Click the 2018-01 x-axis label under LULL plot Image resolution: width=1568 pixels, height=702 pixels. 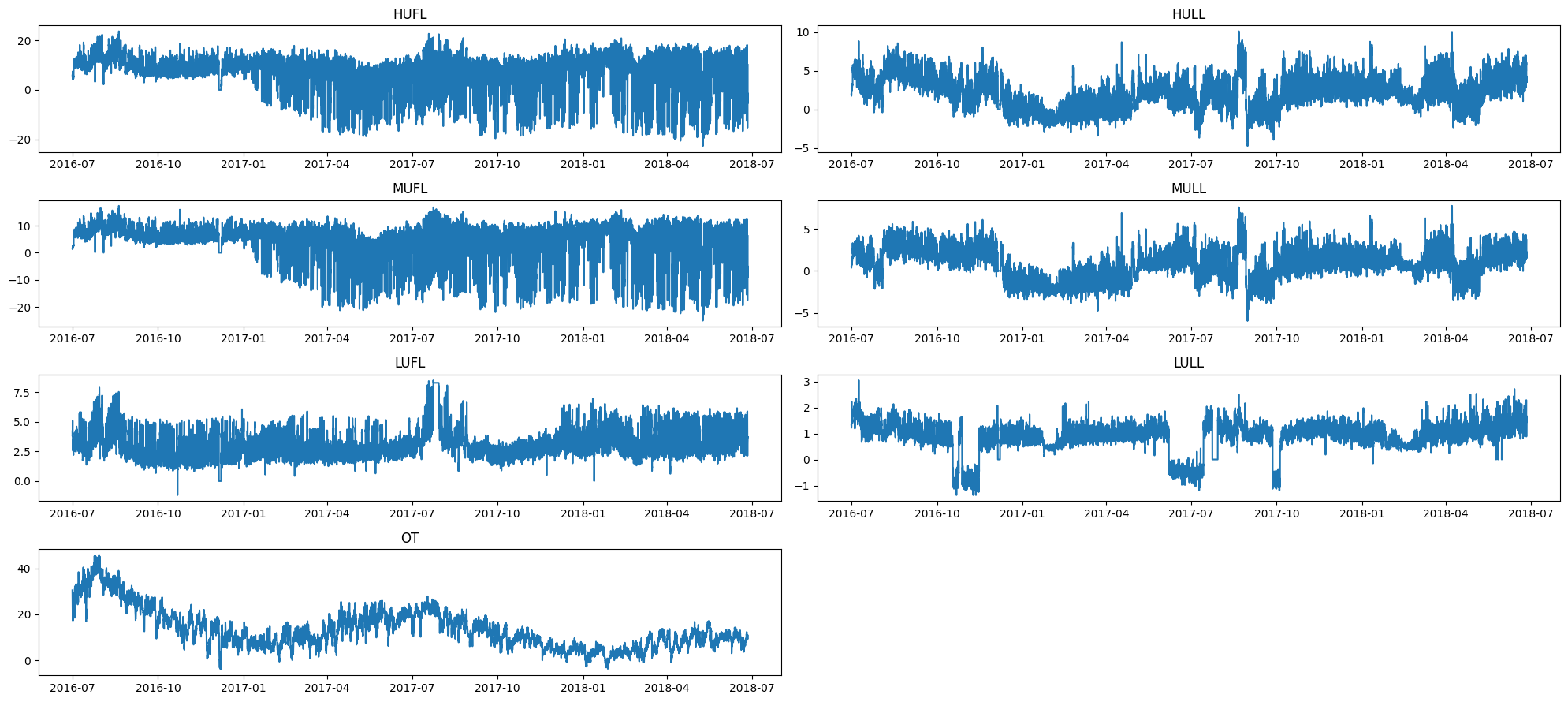[x=1361, y=513]
